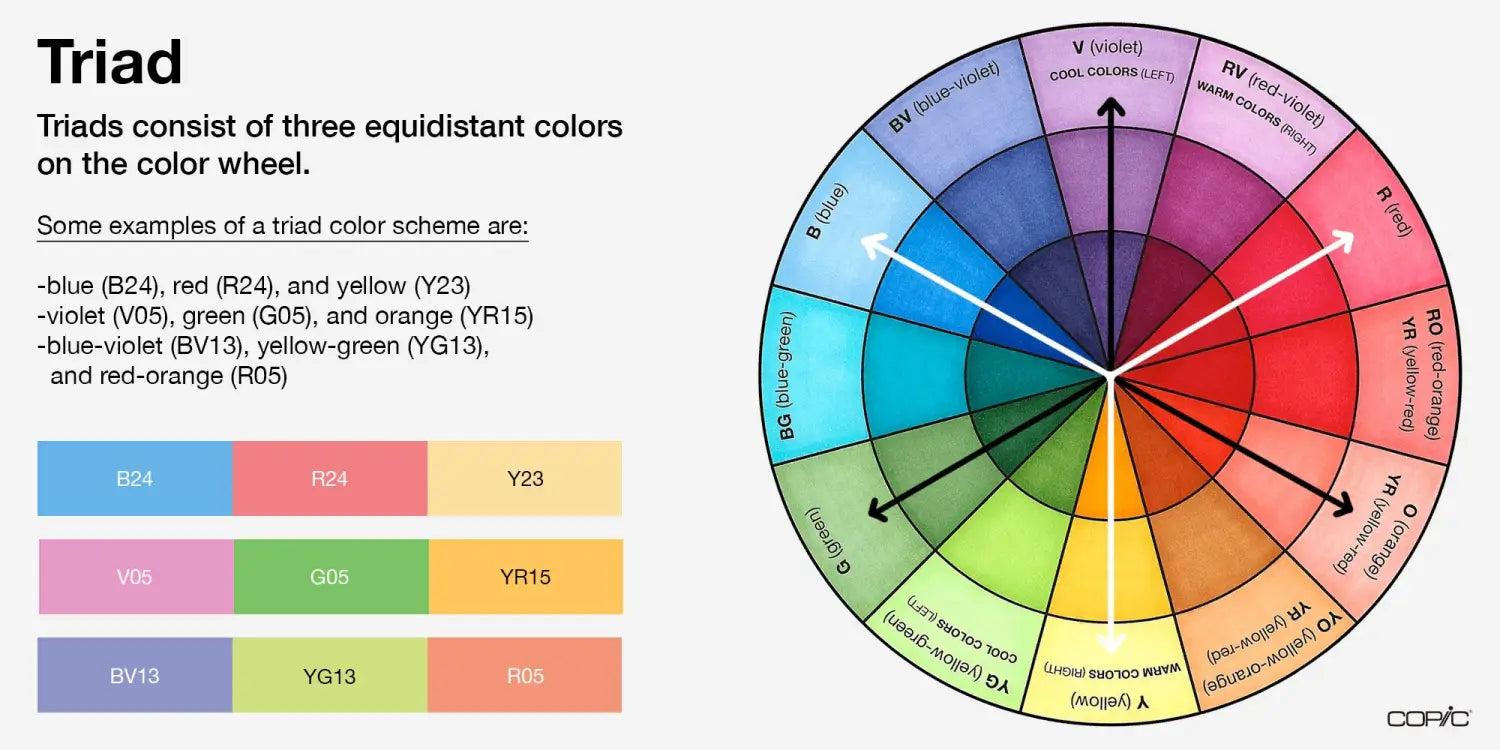Image resolution: width=1500 pixels, height=750 pixels.
Task: Click the Y (yellow) outer wheel segment
Action: pyautogui.click(x=1108, y=680)
